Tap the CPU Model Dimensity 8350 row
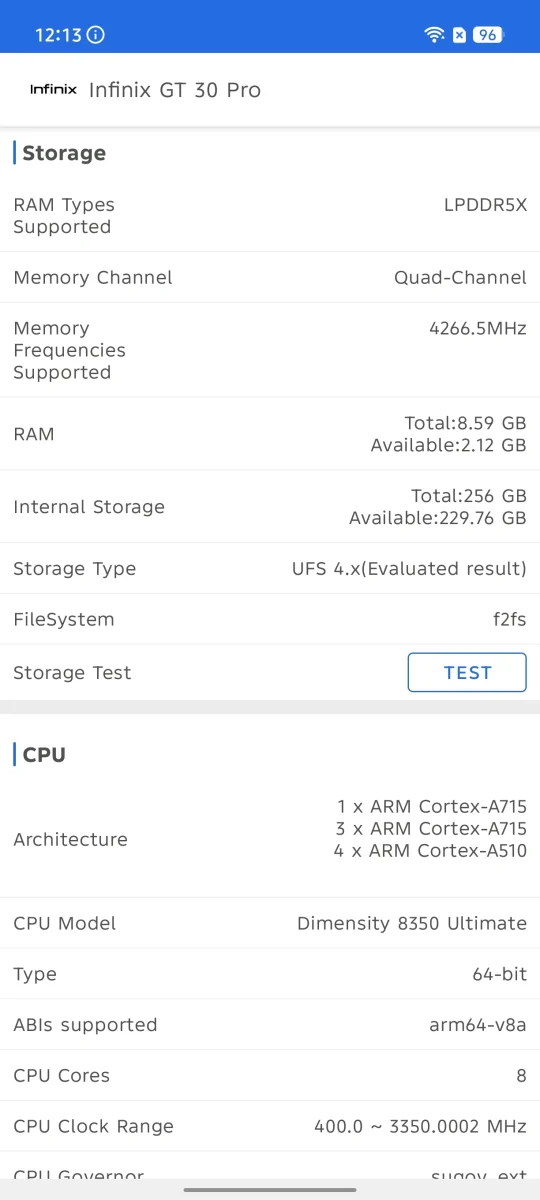This screenshot has width=540, height=1200. pyautogui.click(x=270, y=923)
